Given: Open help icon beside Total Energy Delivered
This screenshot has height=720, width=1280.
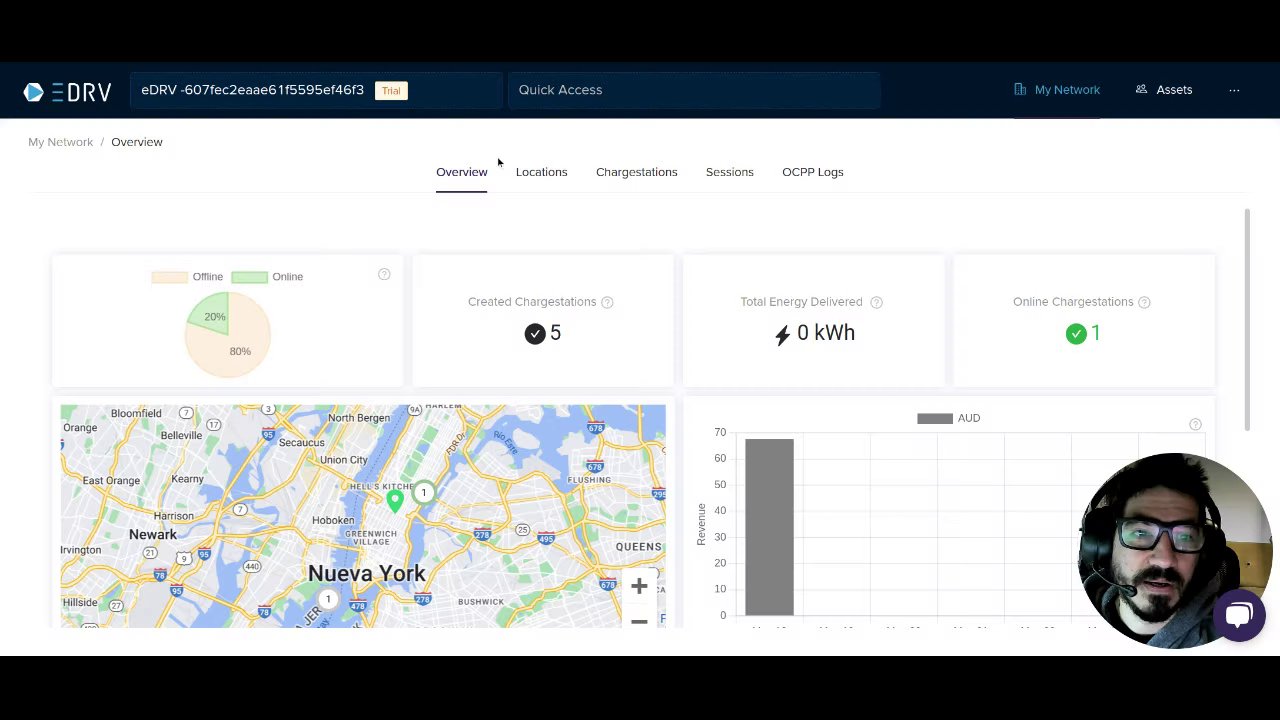Looking at the screenshot, I should (876, 302).
